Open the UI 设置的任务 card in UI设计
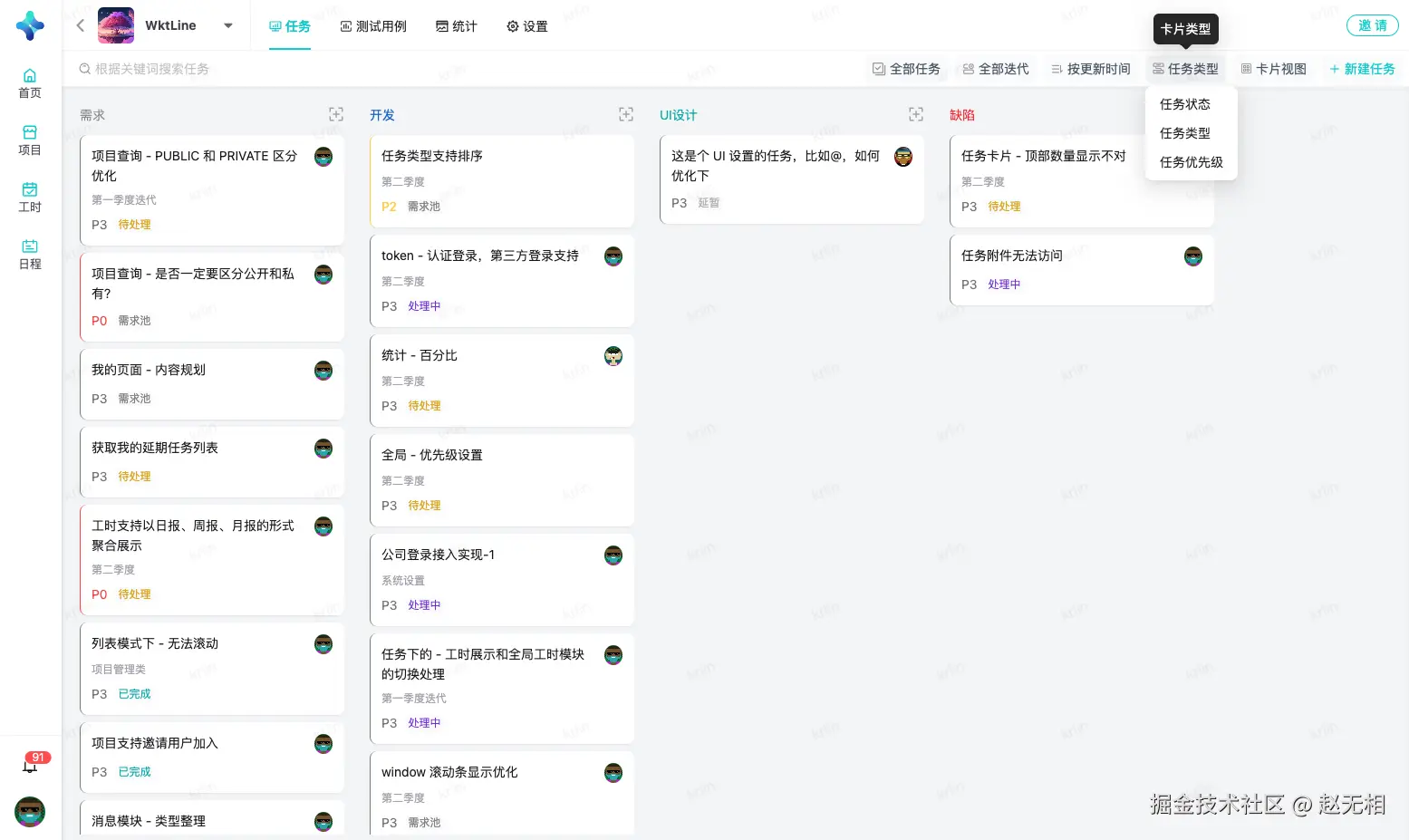Image resolution: width=1409 pixels, height=840 pixels. 792,179
